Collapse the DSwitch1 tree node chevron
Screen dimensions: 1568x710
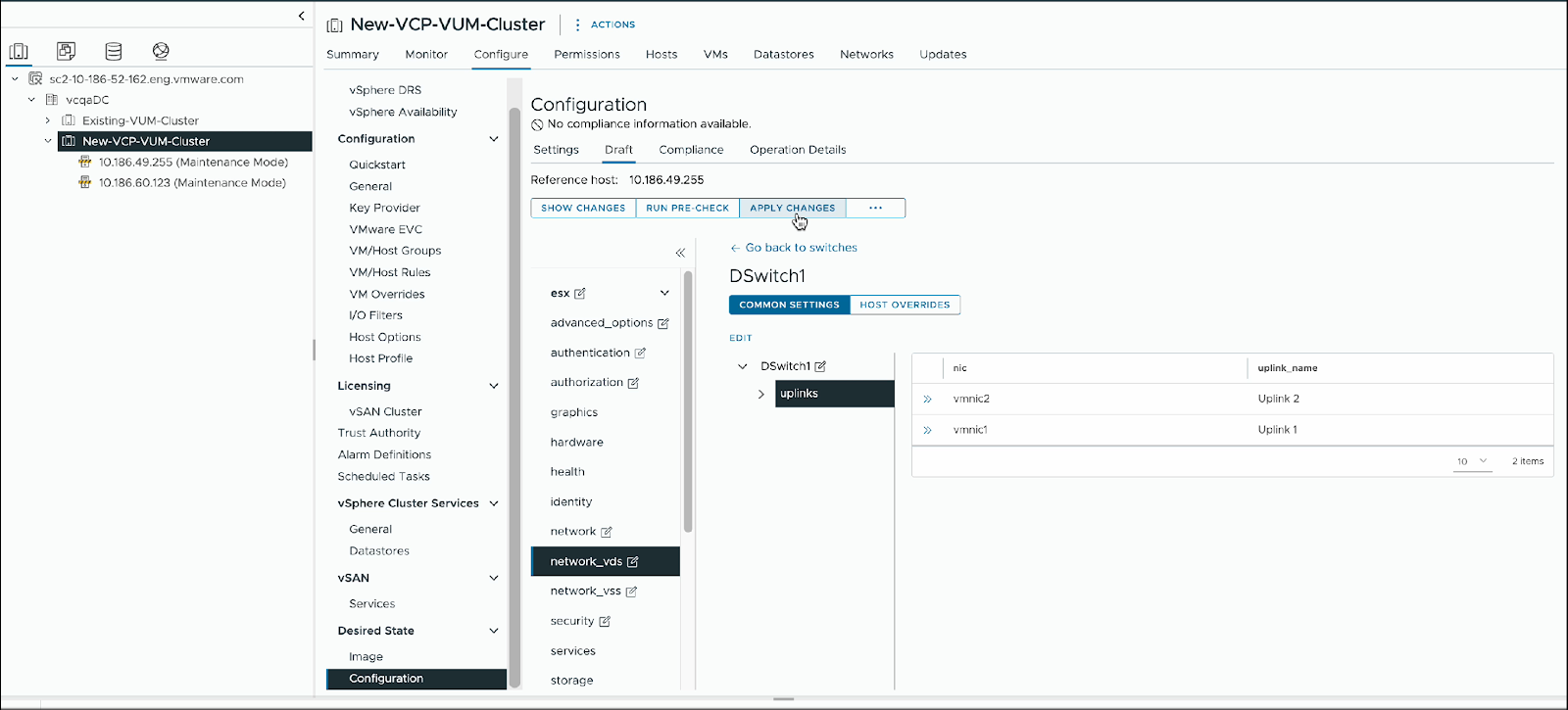click(743, 366)
